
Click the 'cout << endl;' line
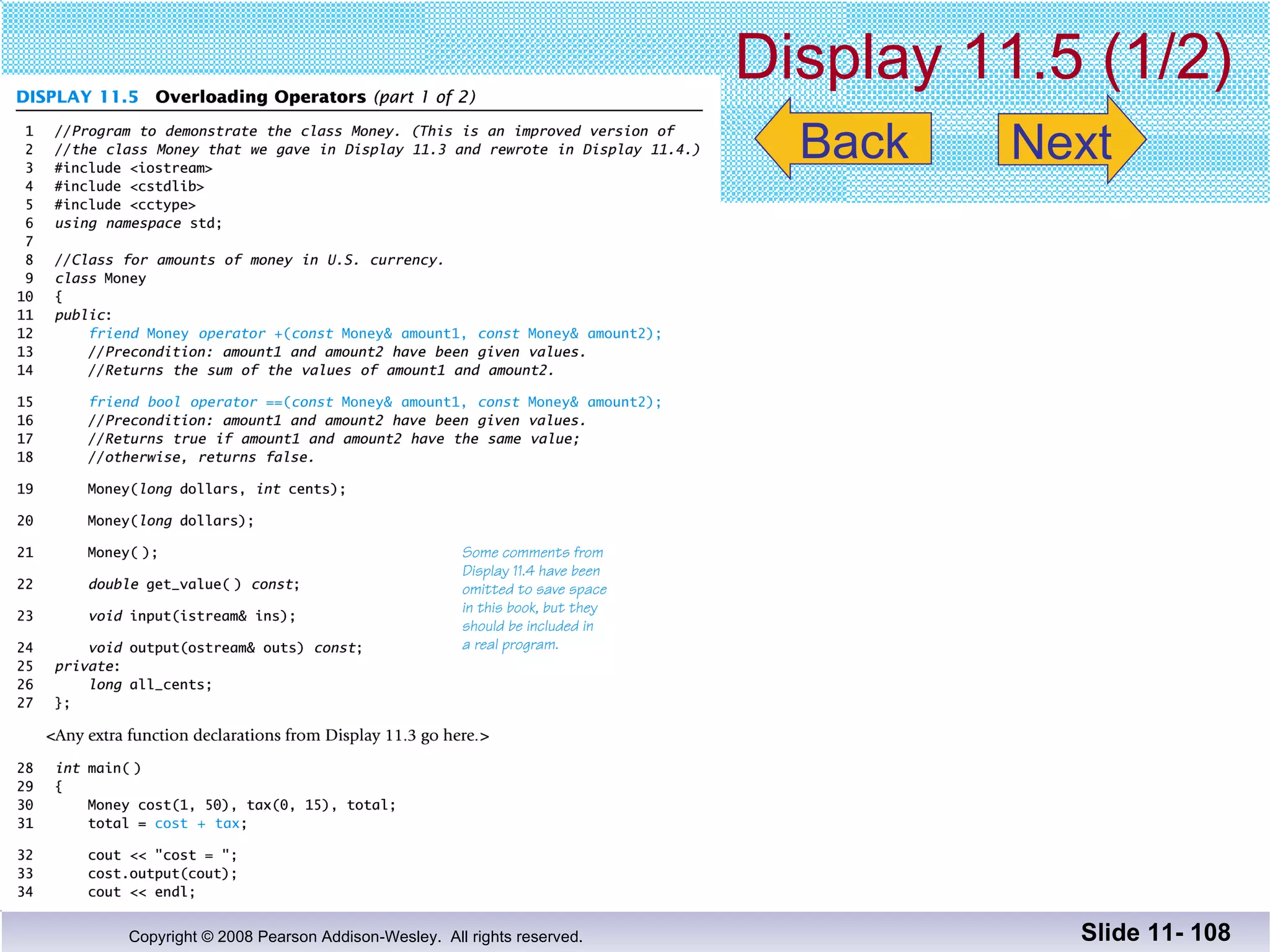click(x=141, y=892)
